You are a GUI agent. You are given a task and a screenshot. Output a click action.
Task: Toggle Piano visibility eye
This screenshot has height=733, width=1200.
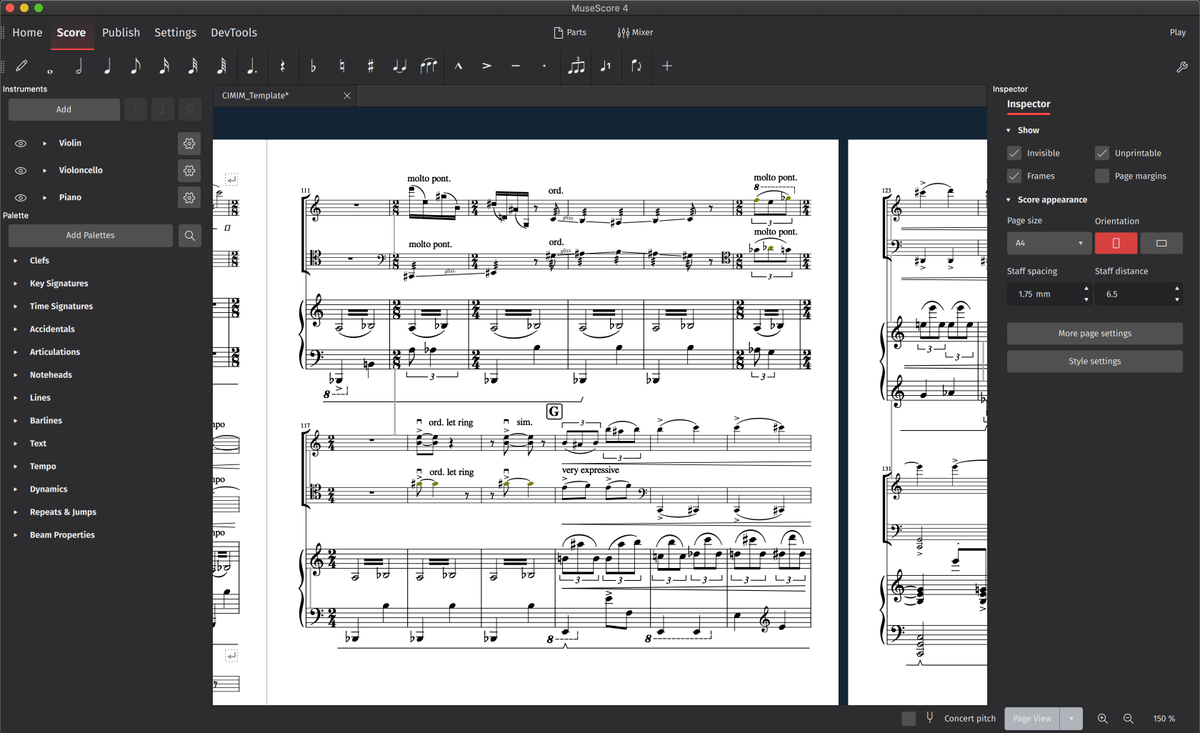tap(20, 197)
